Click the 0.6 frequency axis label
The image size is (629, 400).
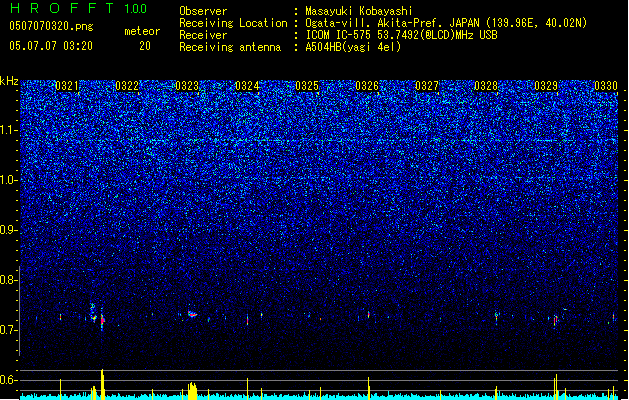9,380
